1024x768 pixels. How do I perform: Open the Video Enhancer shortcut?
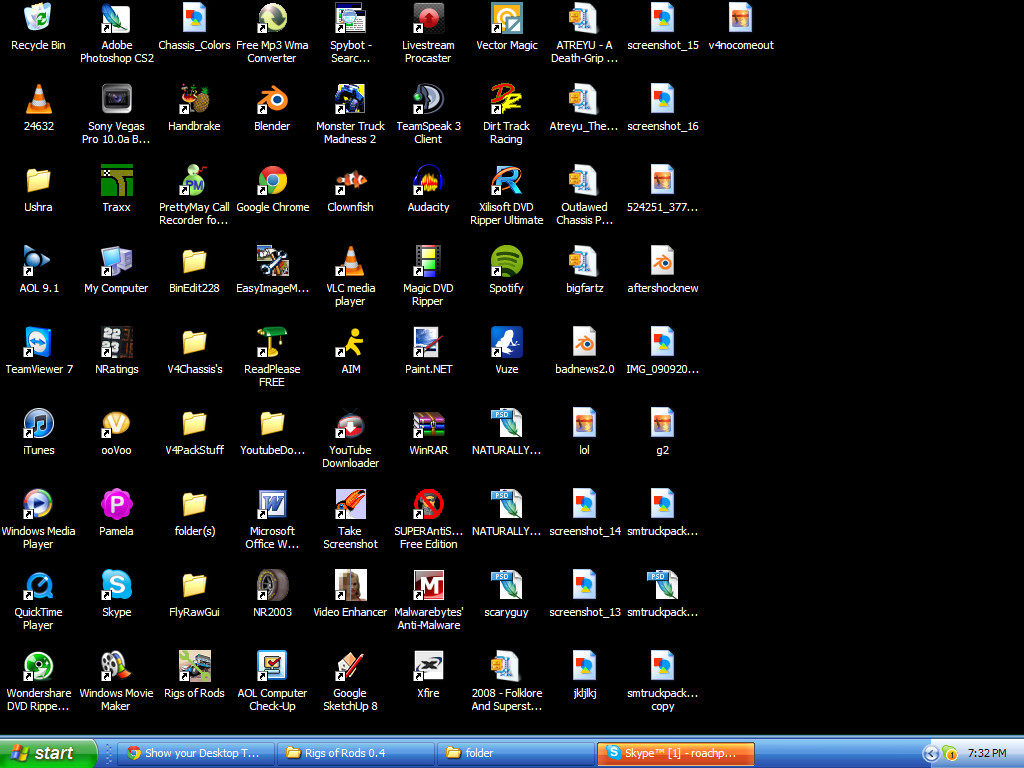pyautogui.click(x=351, y=585)
